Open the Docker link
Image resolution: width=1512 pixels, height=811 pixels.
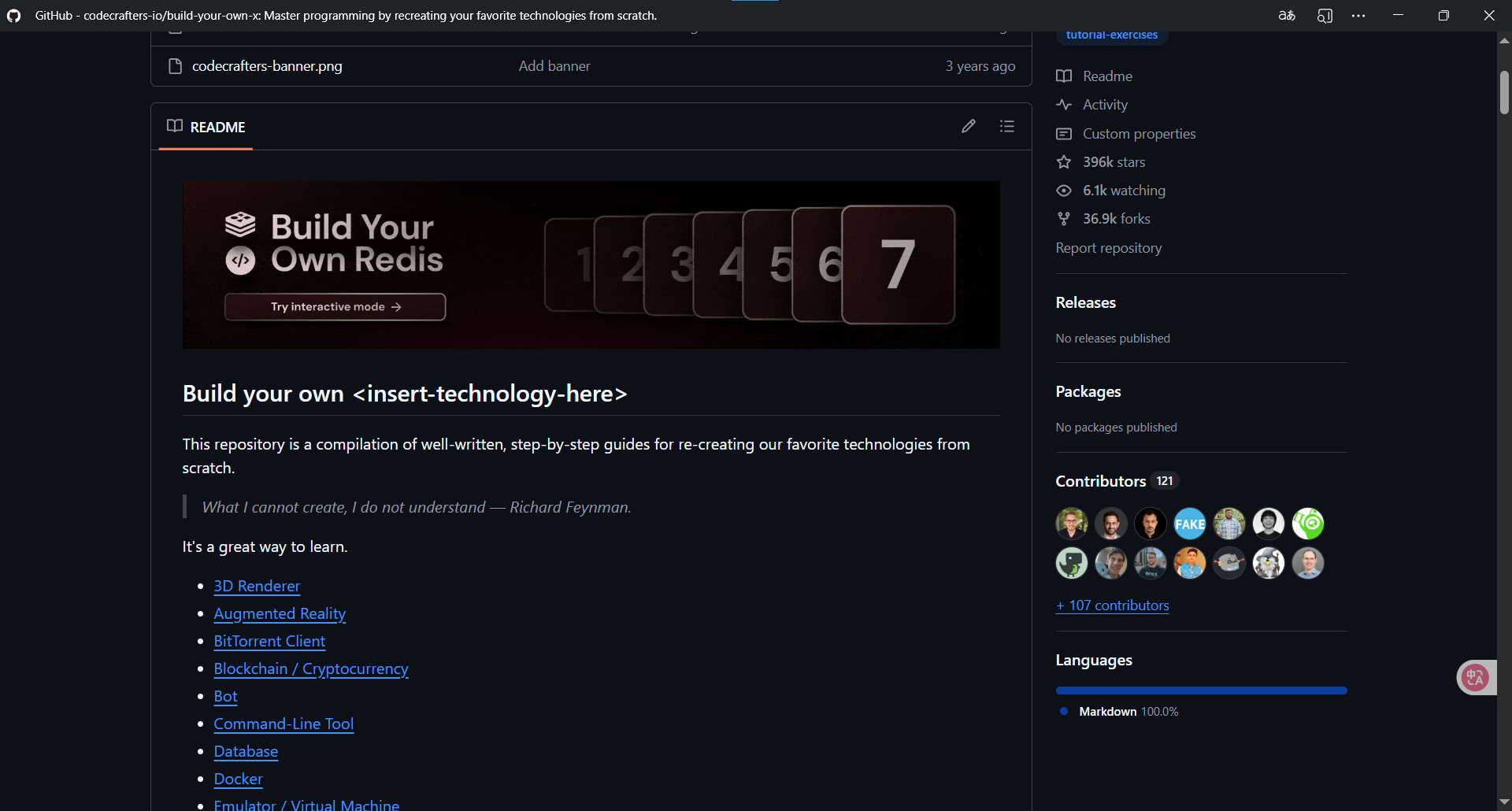point(238,779)
